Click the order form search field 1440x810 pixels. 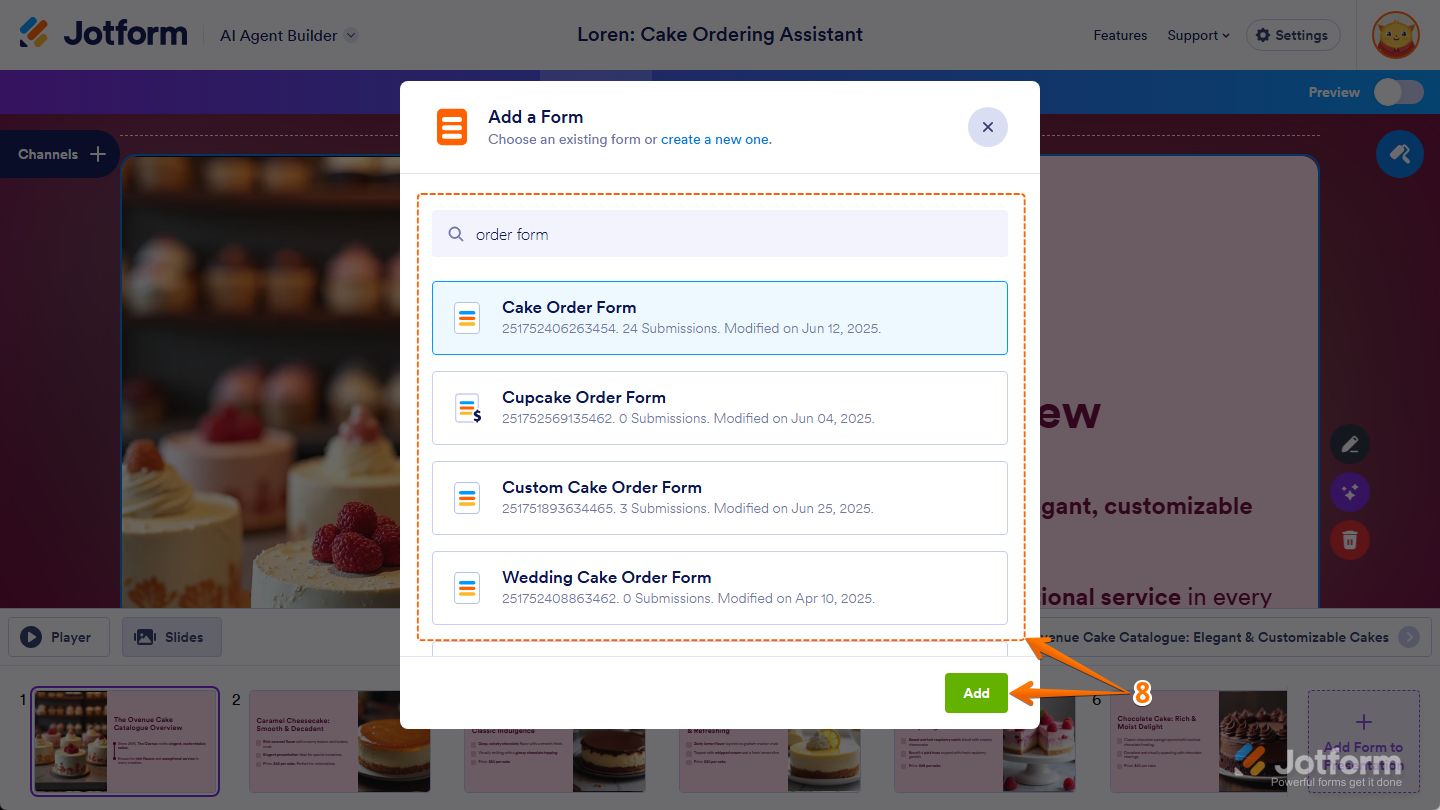(720, 234)
